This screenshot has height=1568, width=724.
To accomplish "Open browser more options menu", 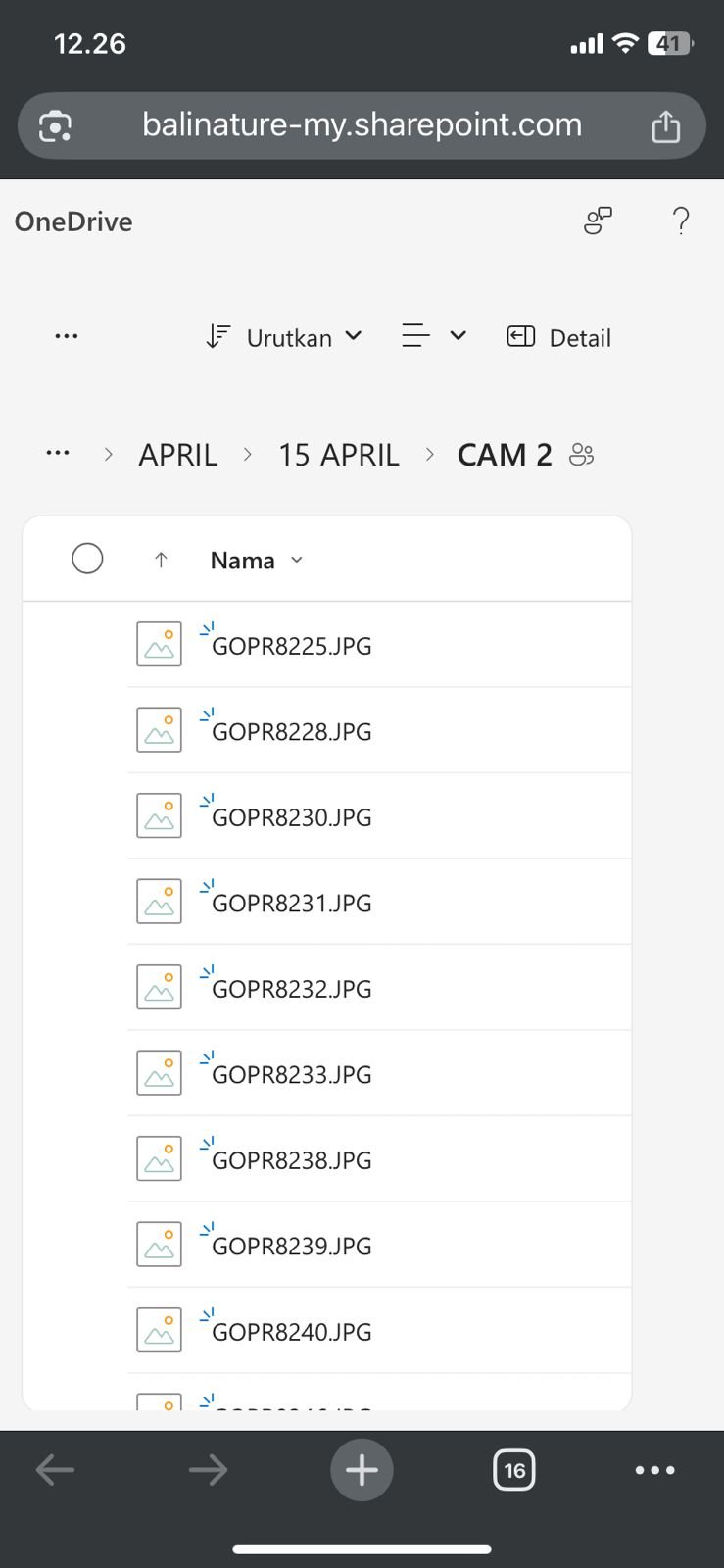I will [654, 1470].
